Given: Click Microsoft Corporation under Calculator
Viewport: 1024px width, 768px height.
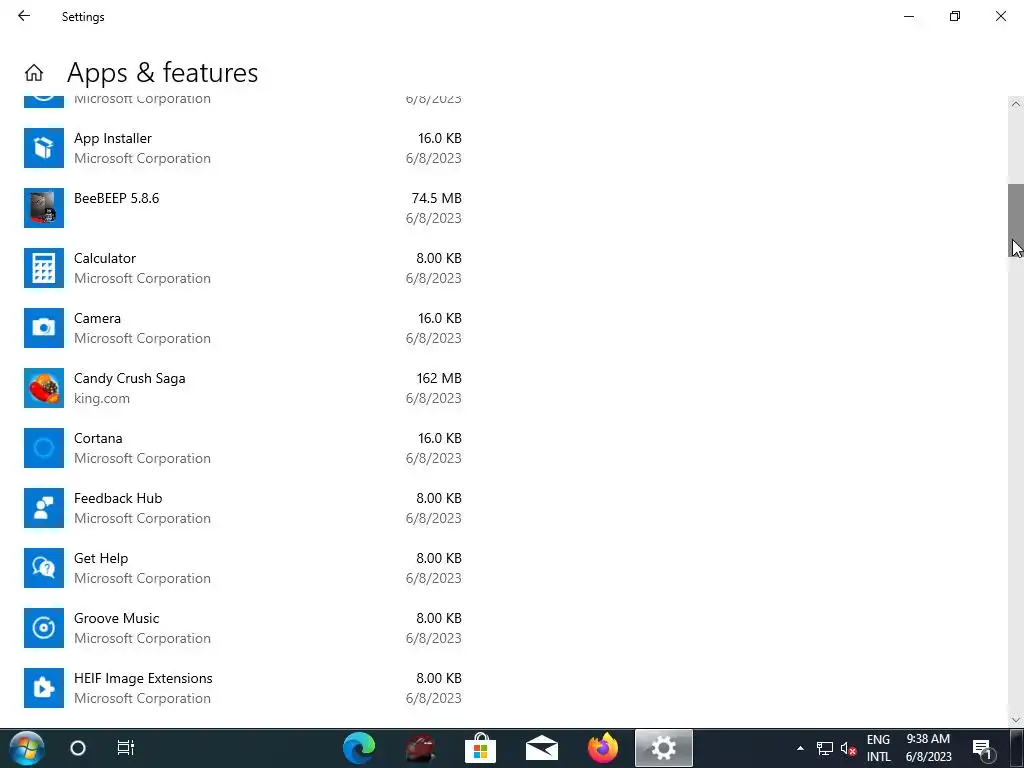Looking at the screenshot, I should [142, 278].
